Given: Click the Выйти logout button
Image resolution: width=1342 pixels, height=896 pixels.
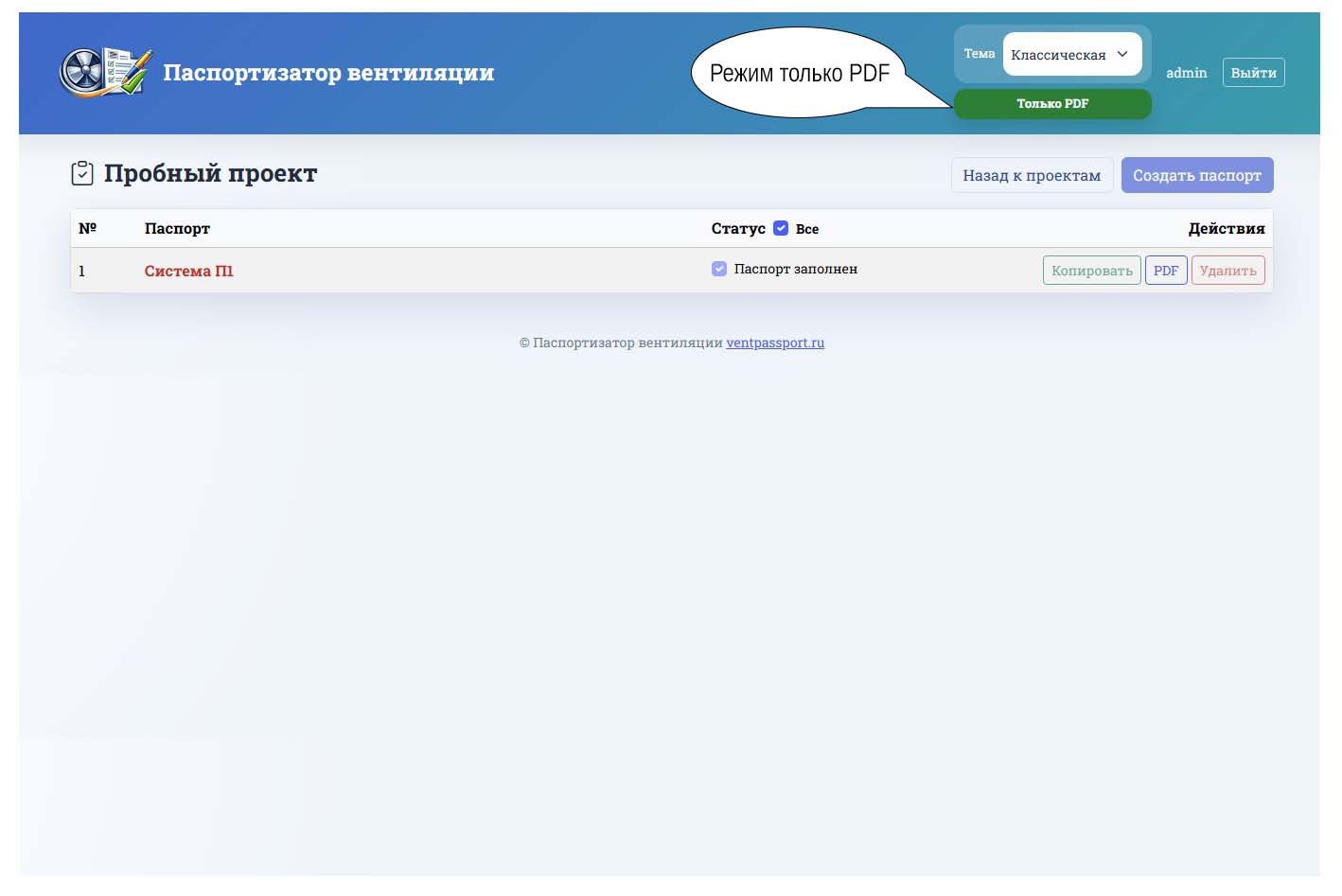Looking at the screenshot, I should [1253, 73].
